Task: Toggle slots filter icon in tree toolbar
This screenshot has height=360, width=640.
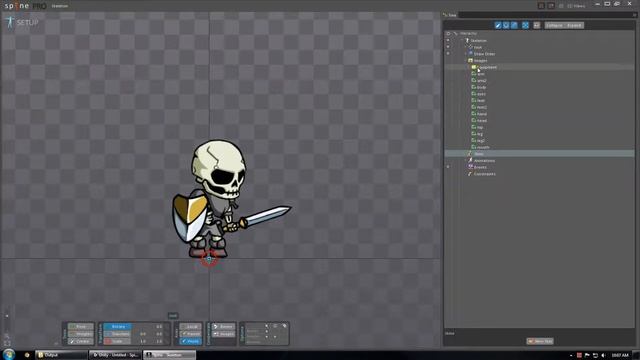Action: [x=506, y=25]
